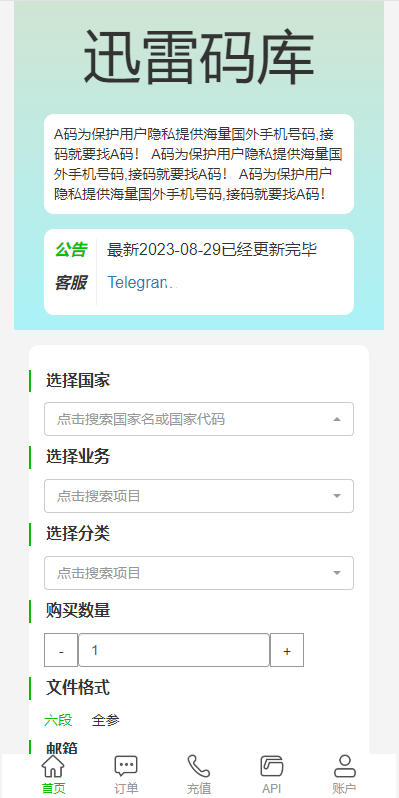This screenshot has height=798, width=399.
Task: Switch to the 订单 tab label
Action: 126,788
